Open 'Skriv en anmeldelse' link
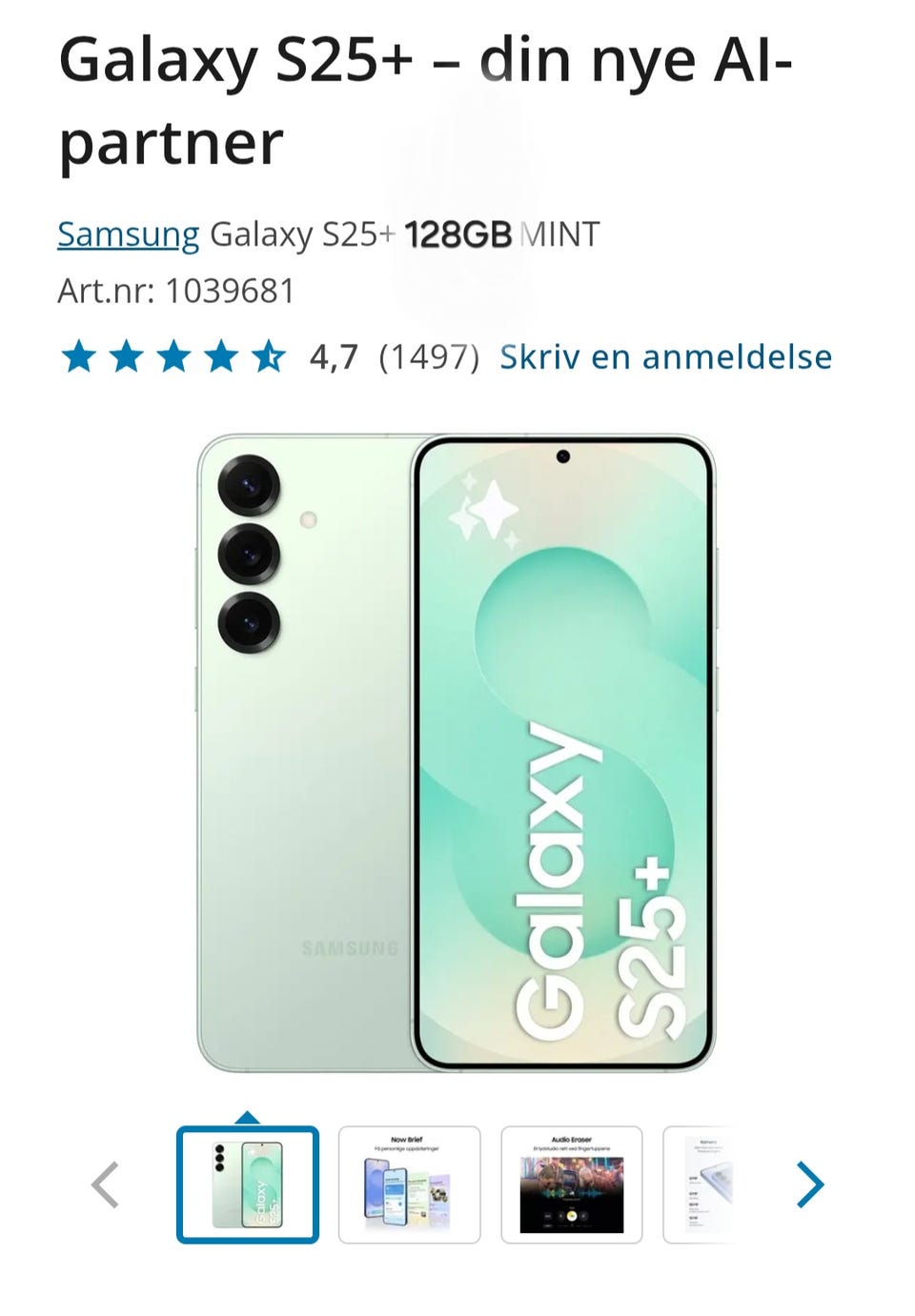The width and height of the screenshot is (915, 1316). [x=666, y=357]
